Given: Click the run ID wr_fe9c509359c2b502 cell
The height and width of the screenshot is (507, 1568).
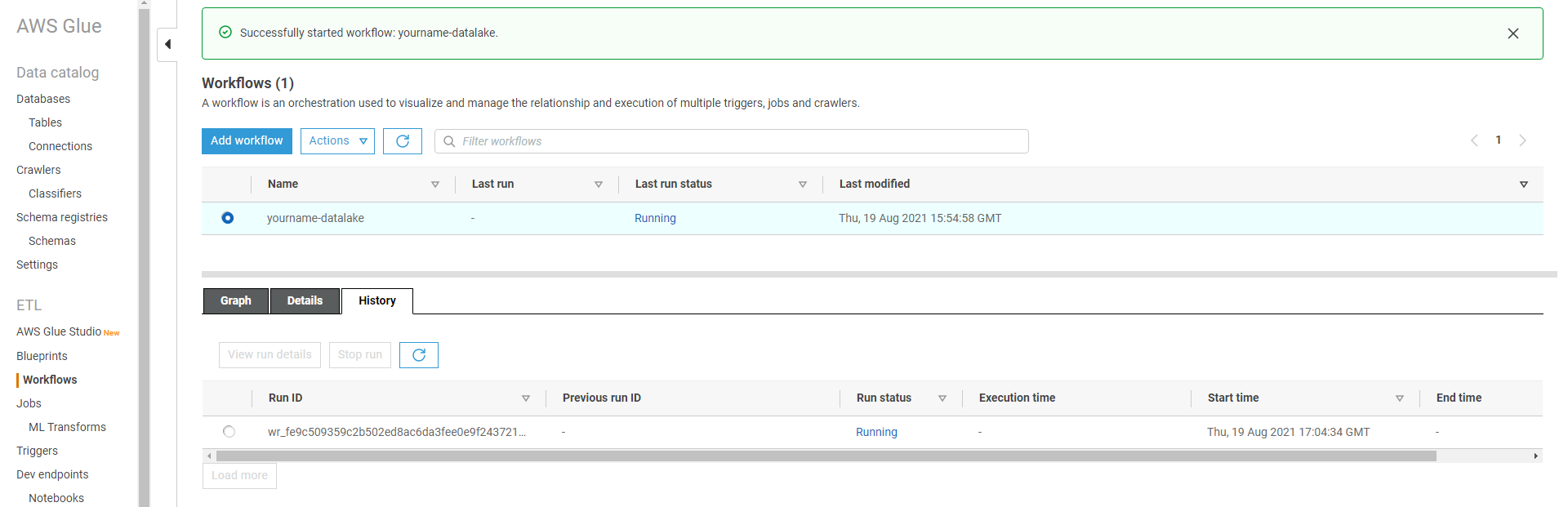Looking at the screenshot, I should (397, 432).
